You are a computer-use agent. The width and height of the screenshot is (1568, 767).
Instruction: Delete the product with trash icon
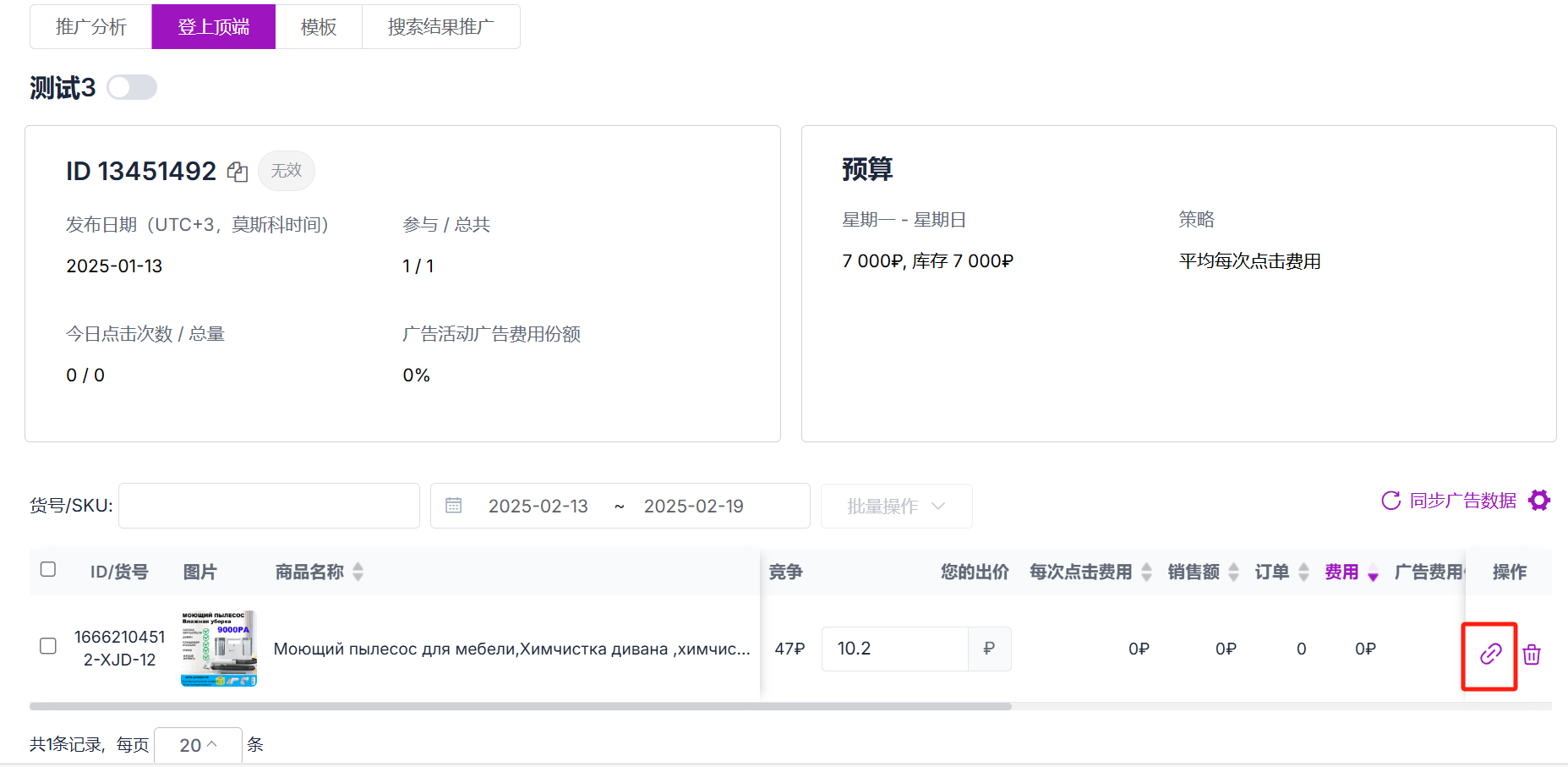click(x=1532, y=654)
